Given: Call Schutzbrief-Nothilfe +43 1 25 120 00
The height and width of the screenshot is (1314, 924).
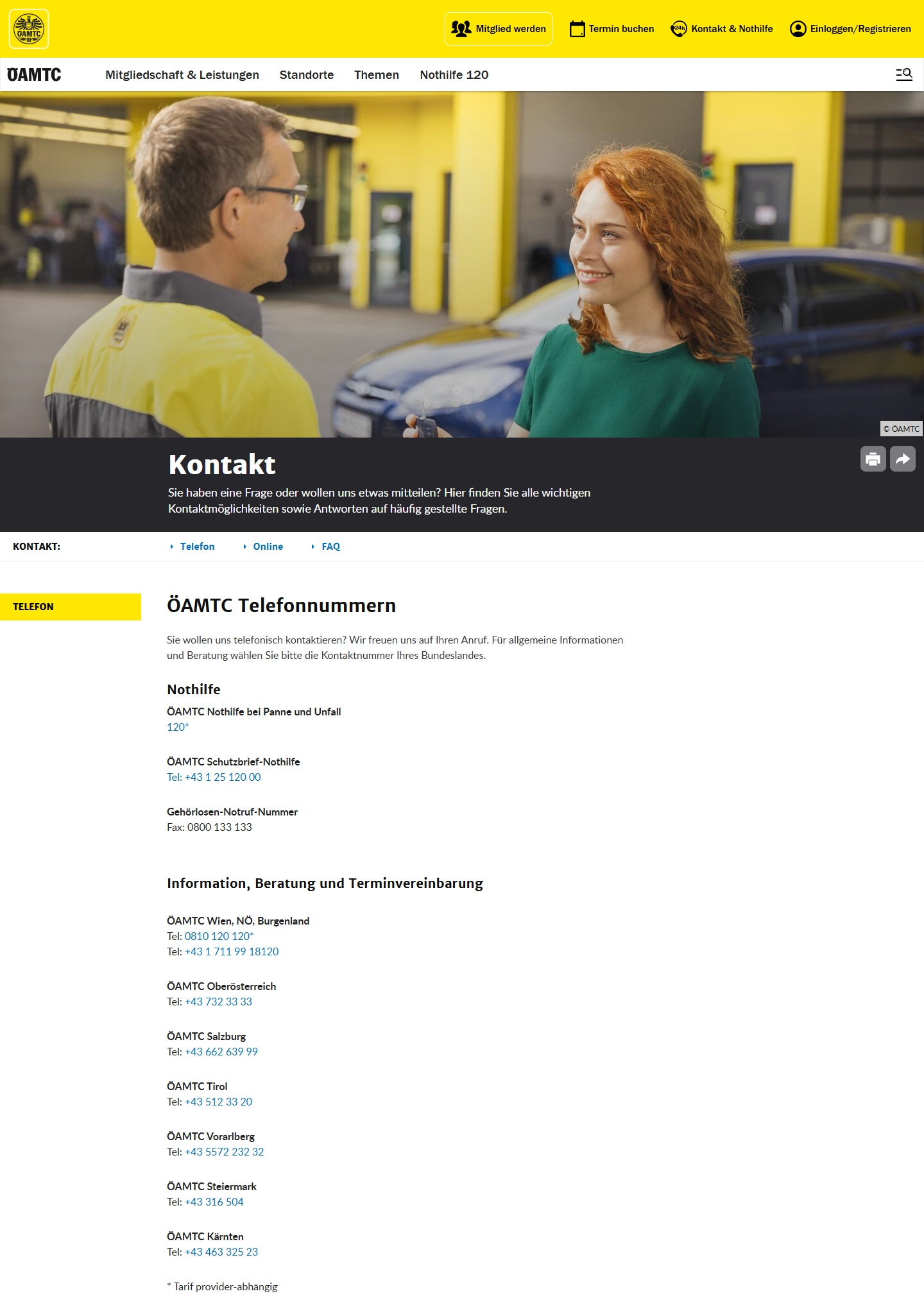Looking at the screenshot, I should [x=214, y=777].
